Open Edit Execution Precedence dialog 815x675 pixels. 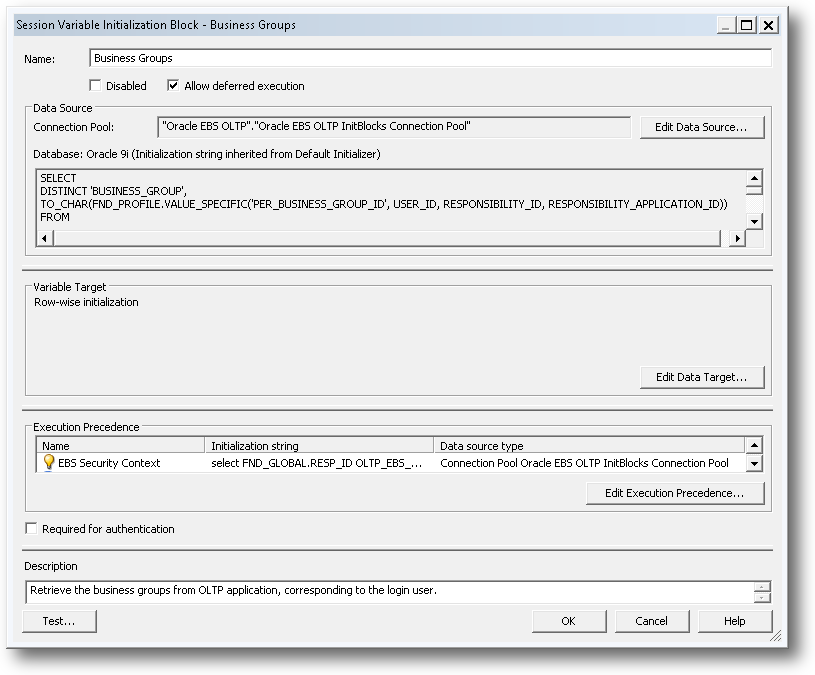point(675,493)
